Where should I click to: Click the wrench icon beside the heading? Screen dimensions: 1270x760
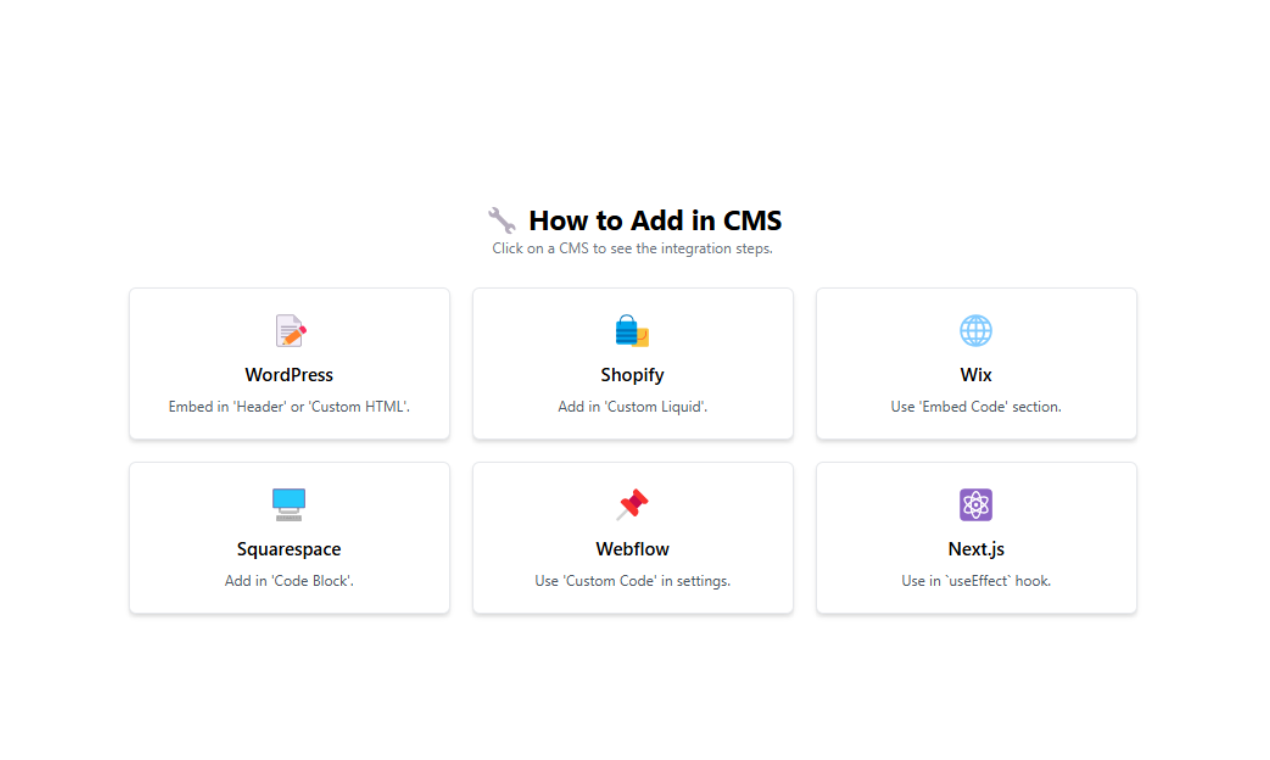tap(502, 220)
